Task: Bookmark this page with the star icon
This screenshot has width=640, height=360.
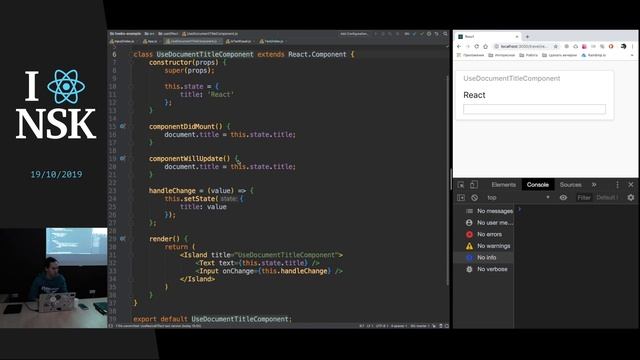Action: tap(556, 47)
